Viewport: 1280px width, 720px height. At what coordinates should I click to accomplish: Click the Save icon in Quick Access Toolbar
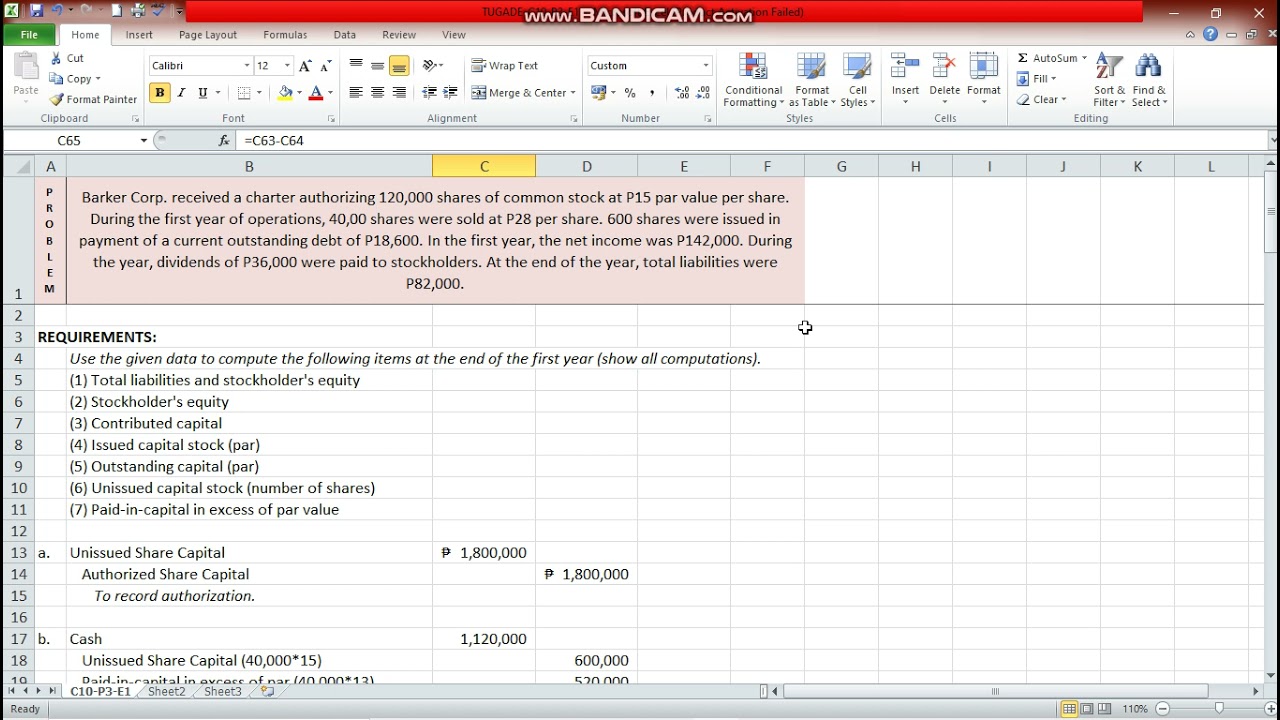click(x=37, y=11)
